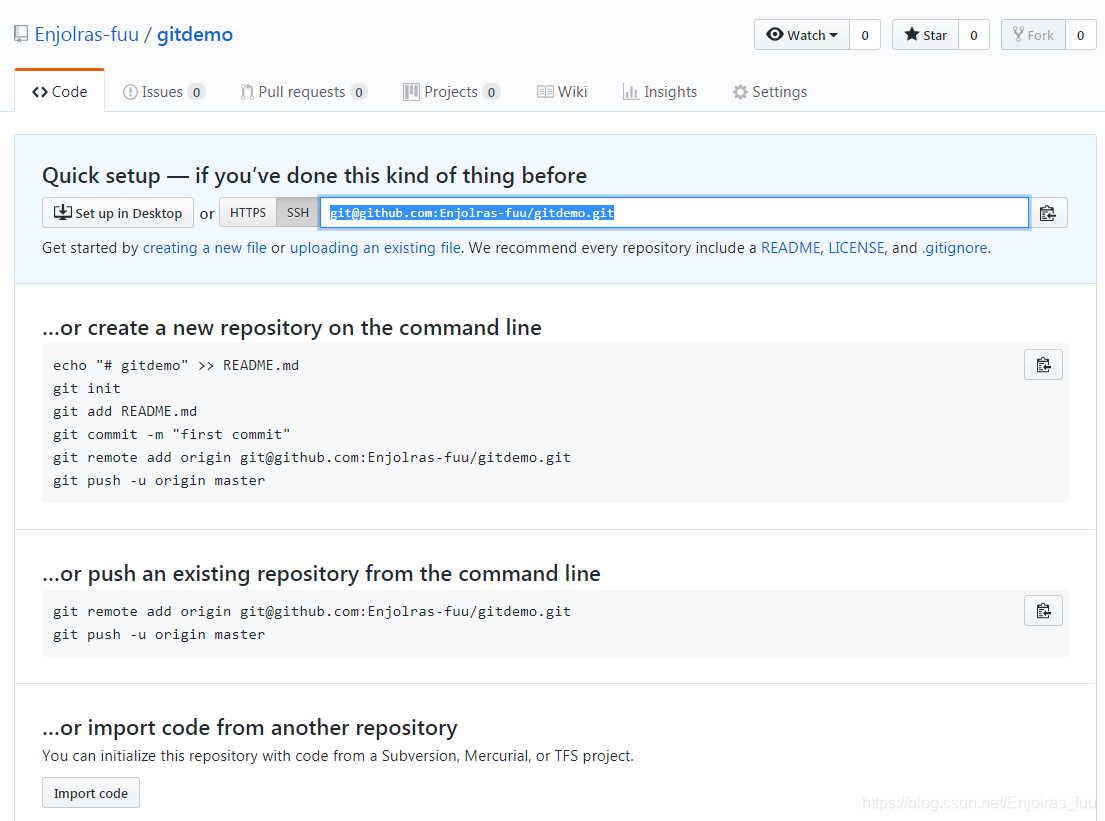Image resolution: width=1105 pixels, height=821 pixels.
Task: Focus the clone URL text field
Action: pyautogui.click(x=674, y=213)
